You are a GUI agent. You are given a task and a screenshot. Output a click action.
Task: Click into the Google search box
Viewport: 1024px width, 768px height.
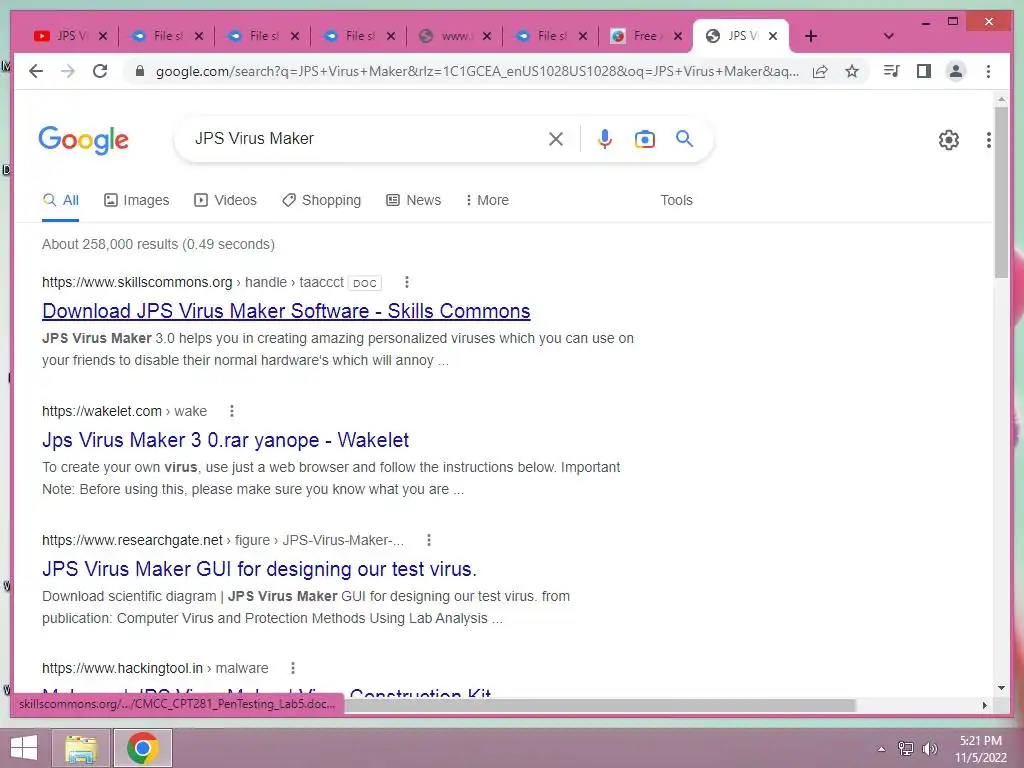366,138
